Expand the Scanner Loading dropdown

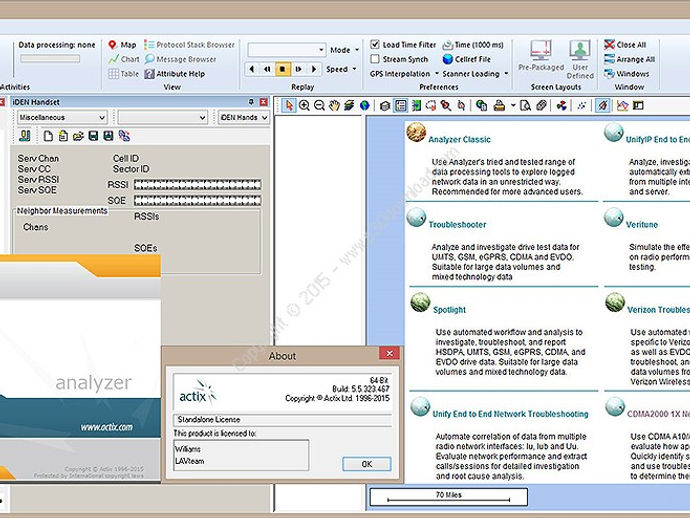475,74
